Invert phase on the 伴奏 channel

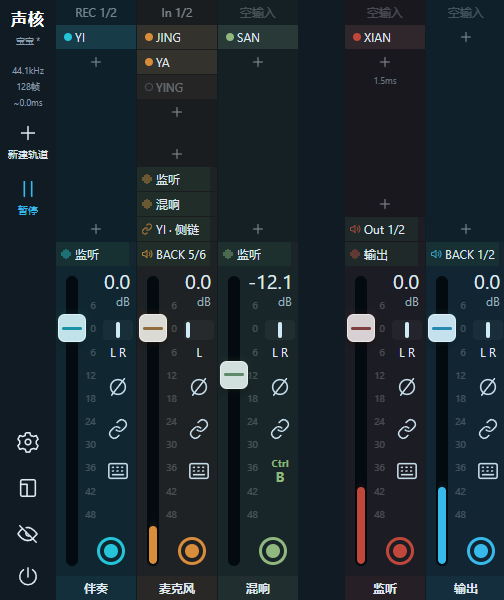click(x=118, y=387)
